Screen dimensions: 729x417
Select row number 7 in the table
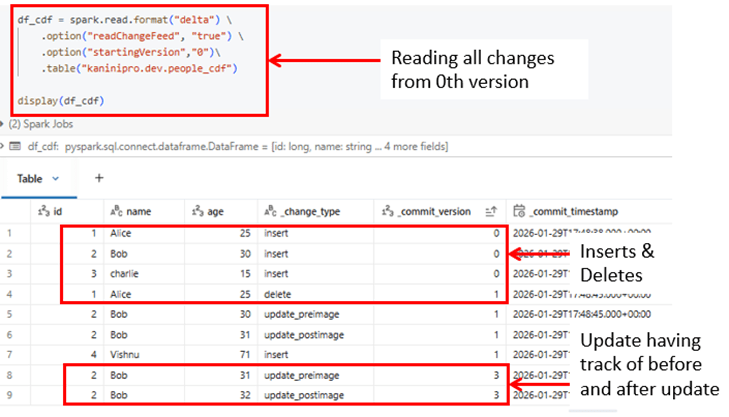[x=9, y=354]
